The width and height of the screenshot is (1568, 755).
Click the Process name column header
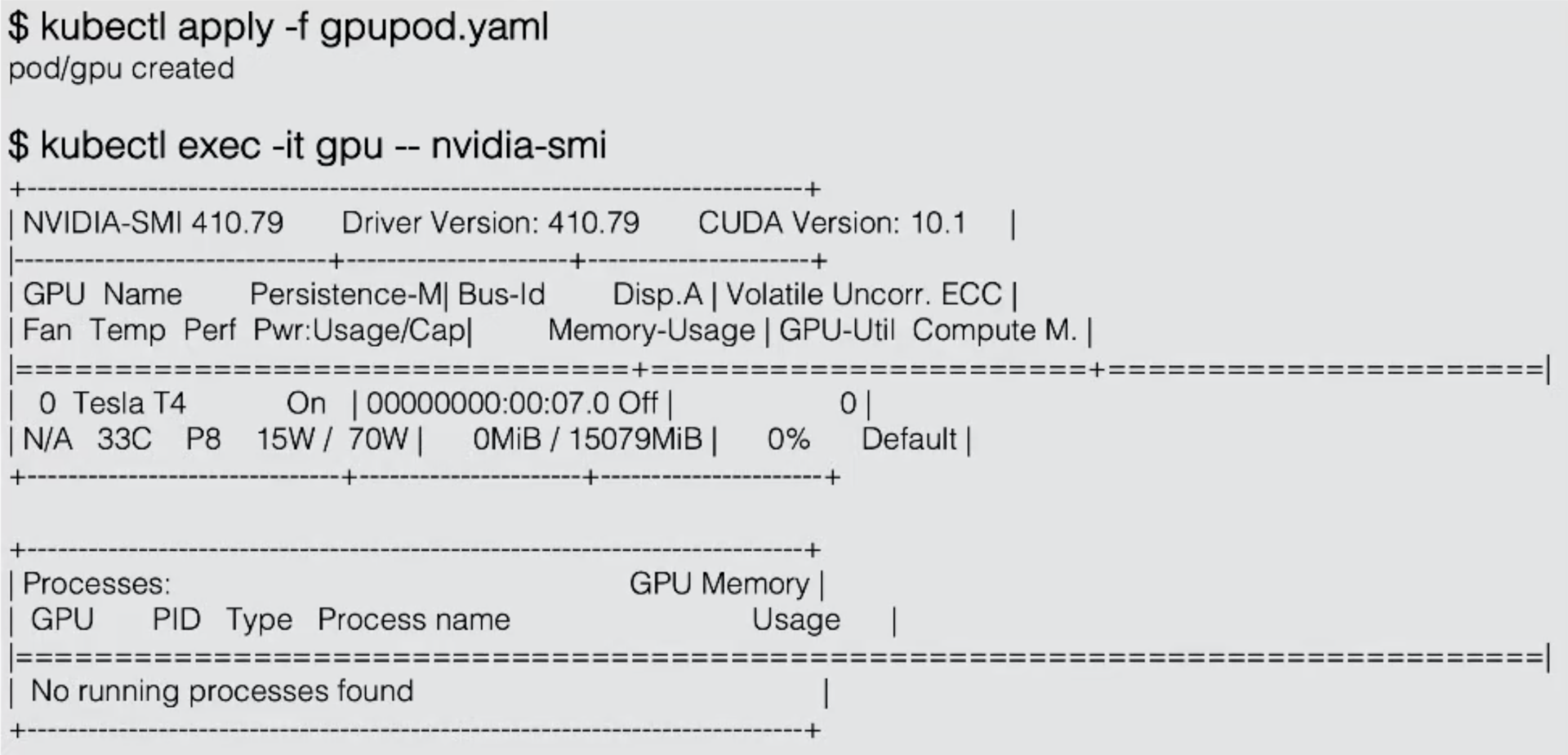(413, 620)
